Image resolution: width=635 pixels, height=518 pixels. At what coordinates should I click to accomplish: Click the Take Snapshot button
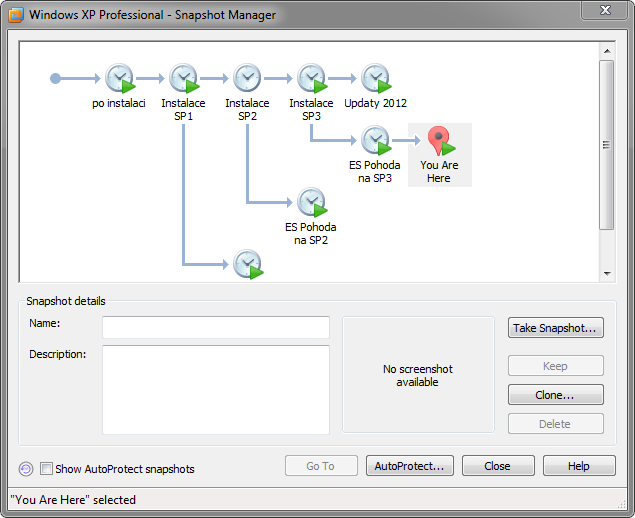[x=555, y=328]
